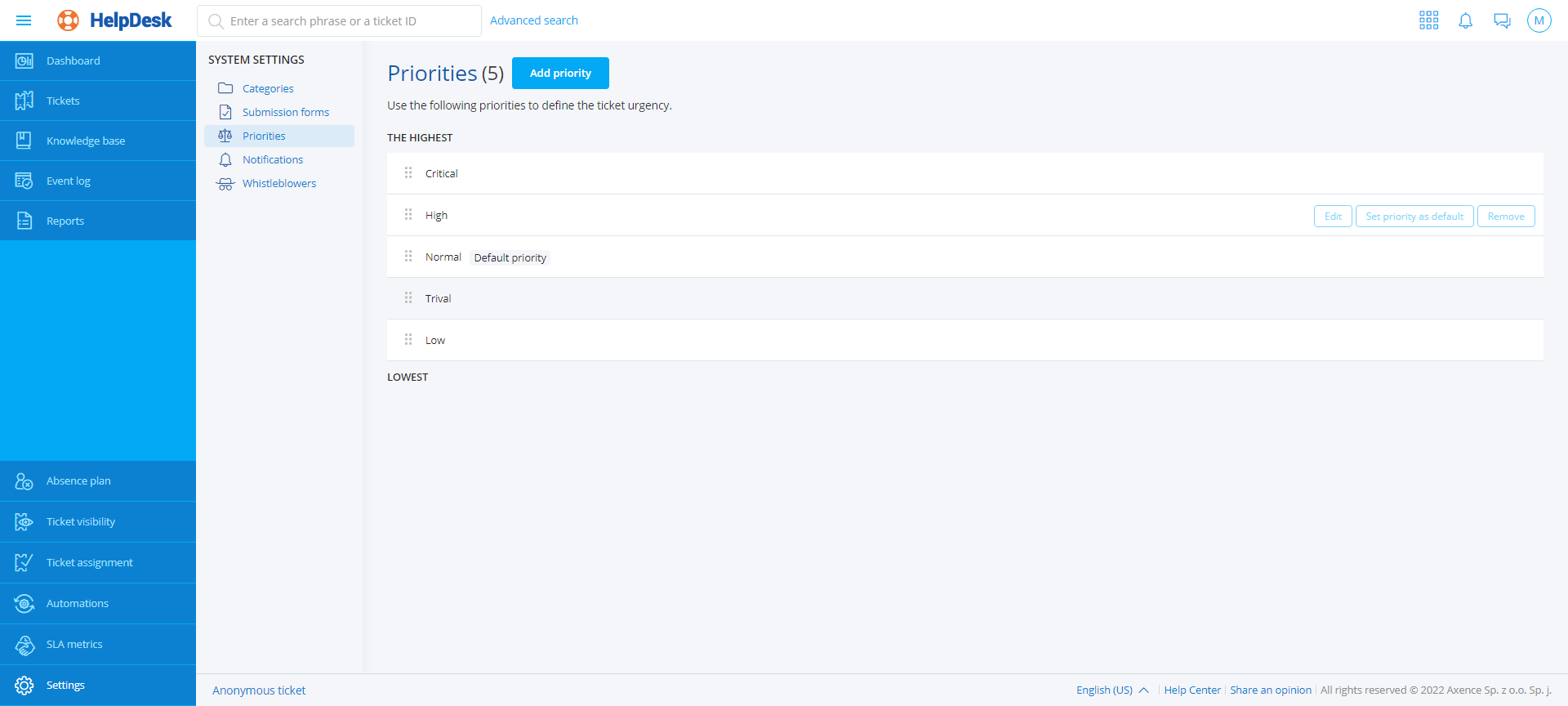Click the HelpDesk logo

point(114,20)
